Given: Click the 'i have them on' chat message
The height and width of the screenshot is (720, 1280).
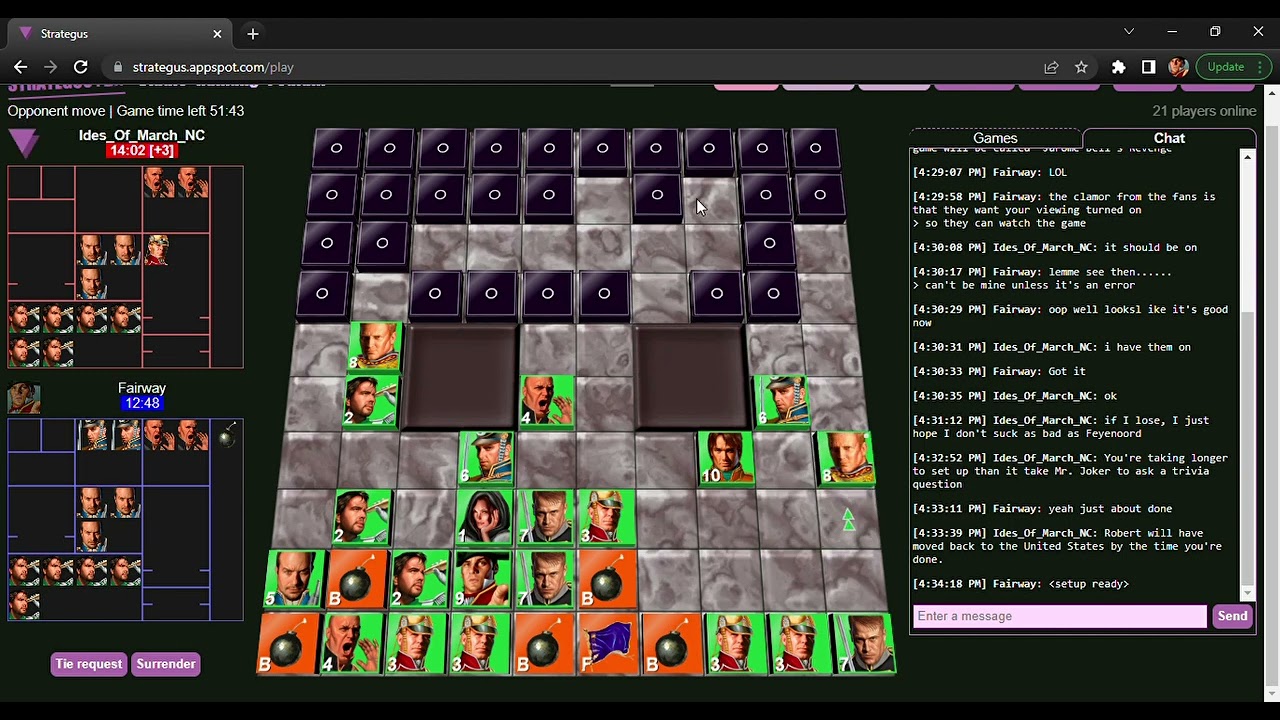Looking at the screenshot, I should (1147, 347).
